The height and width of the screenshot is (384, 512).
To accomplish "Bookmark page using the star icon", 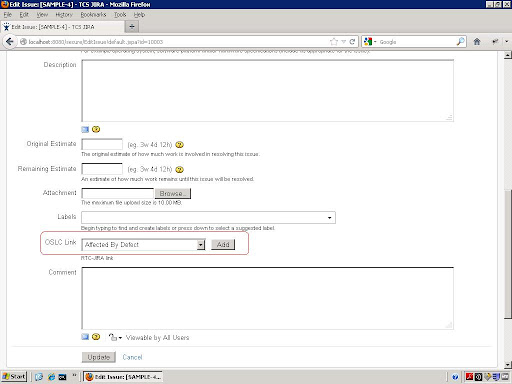I will [334, 42].
